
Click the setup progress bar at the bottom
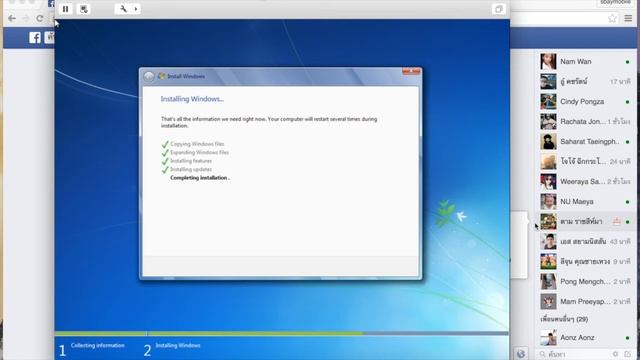tap(282, 333)
